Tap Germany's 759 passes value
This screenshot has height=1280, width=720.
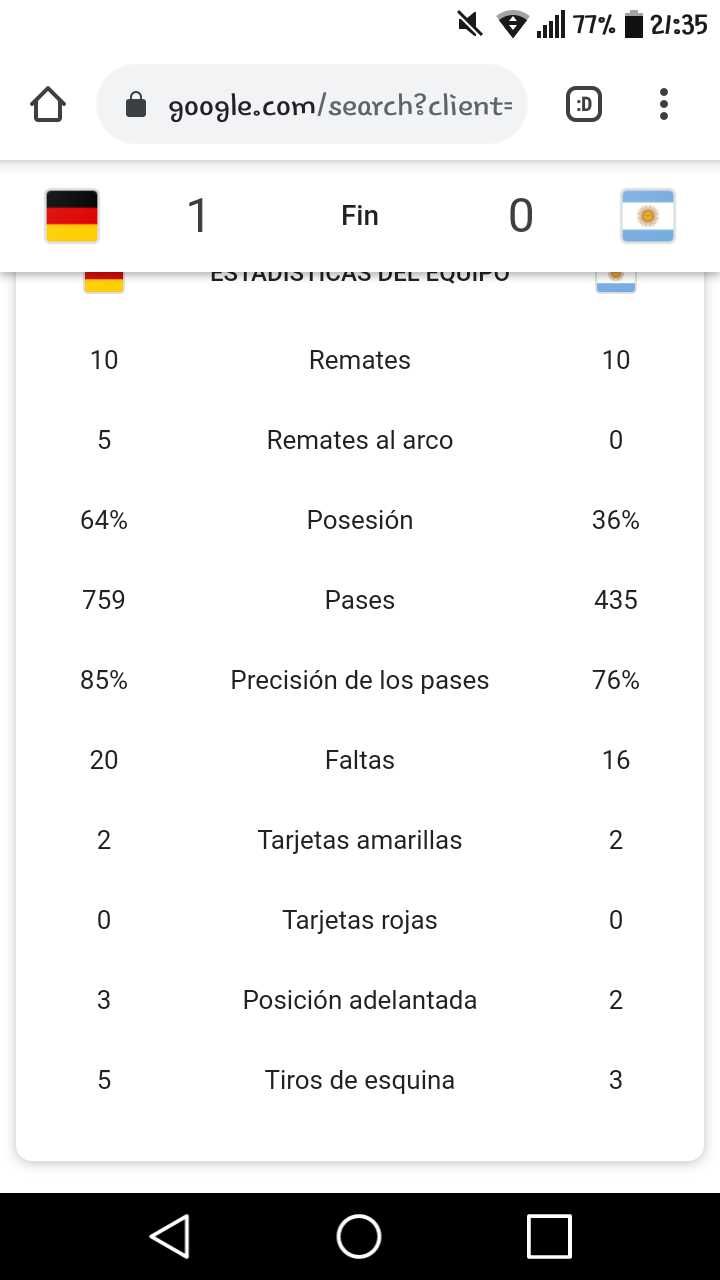pos(104,600)
